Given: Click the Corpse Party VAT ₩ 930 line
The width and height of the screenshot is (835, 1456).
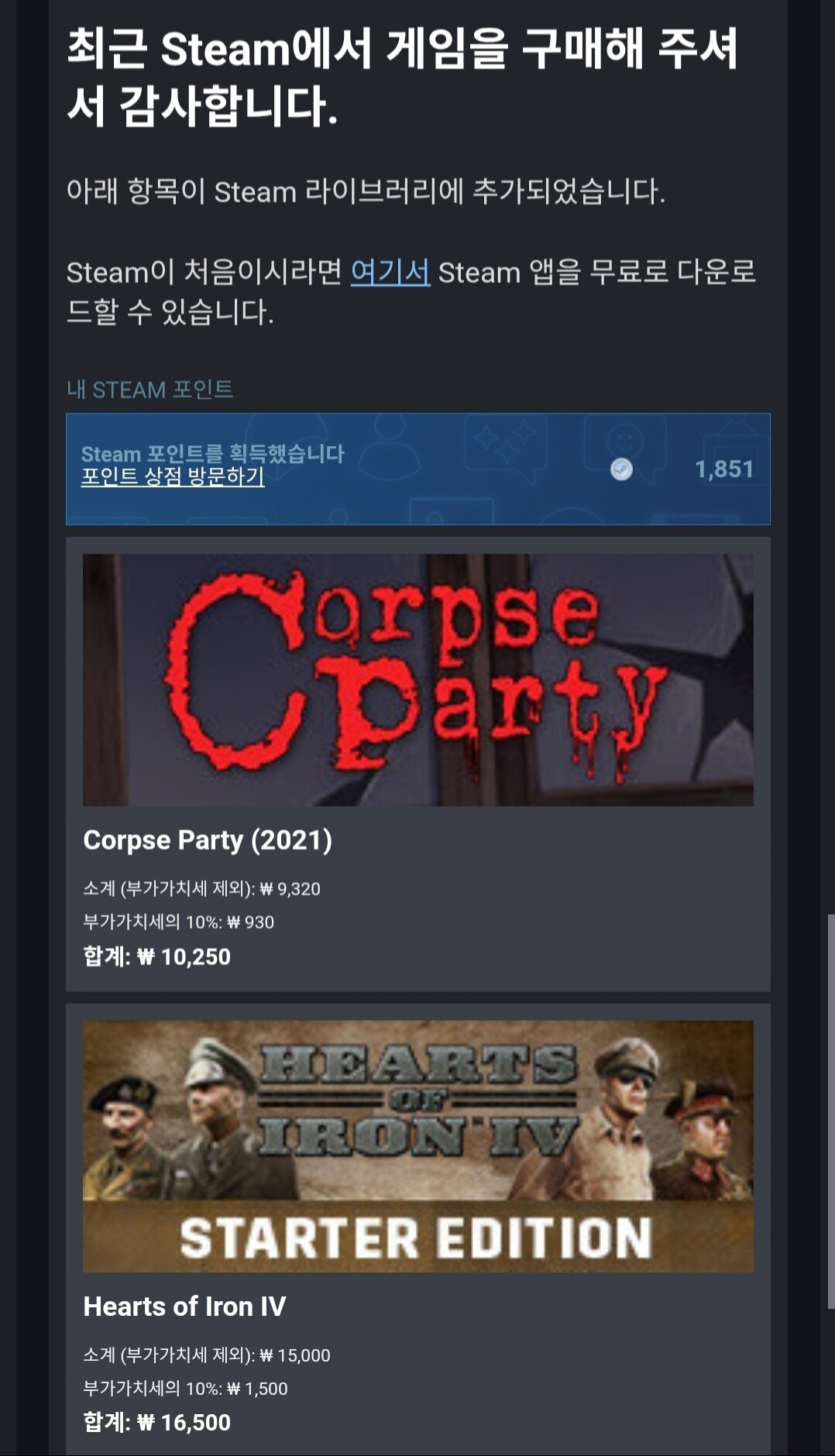Looking at the screenshot, I should click(x=179, y=922).
